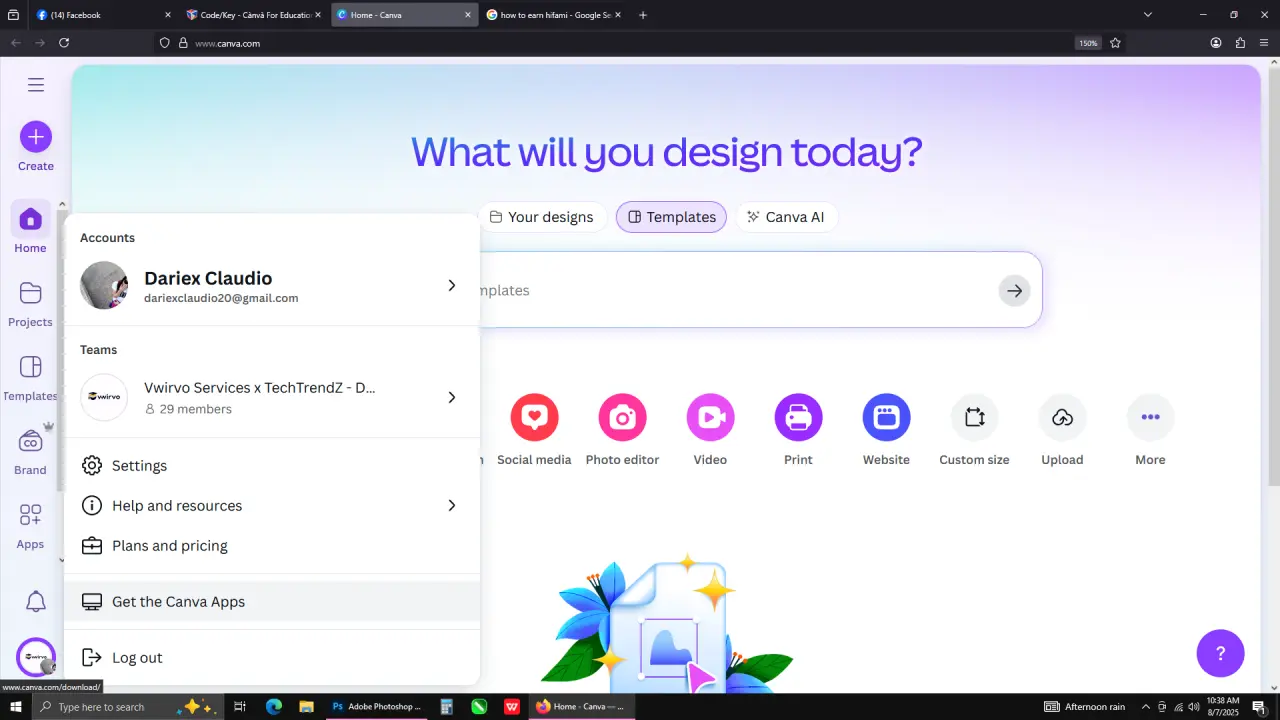This screenshot has width=1280, height=720.
Task: Click the 150% zoom indicator
Action: pyautogui.click(x=1088, y=43)
